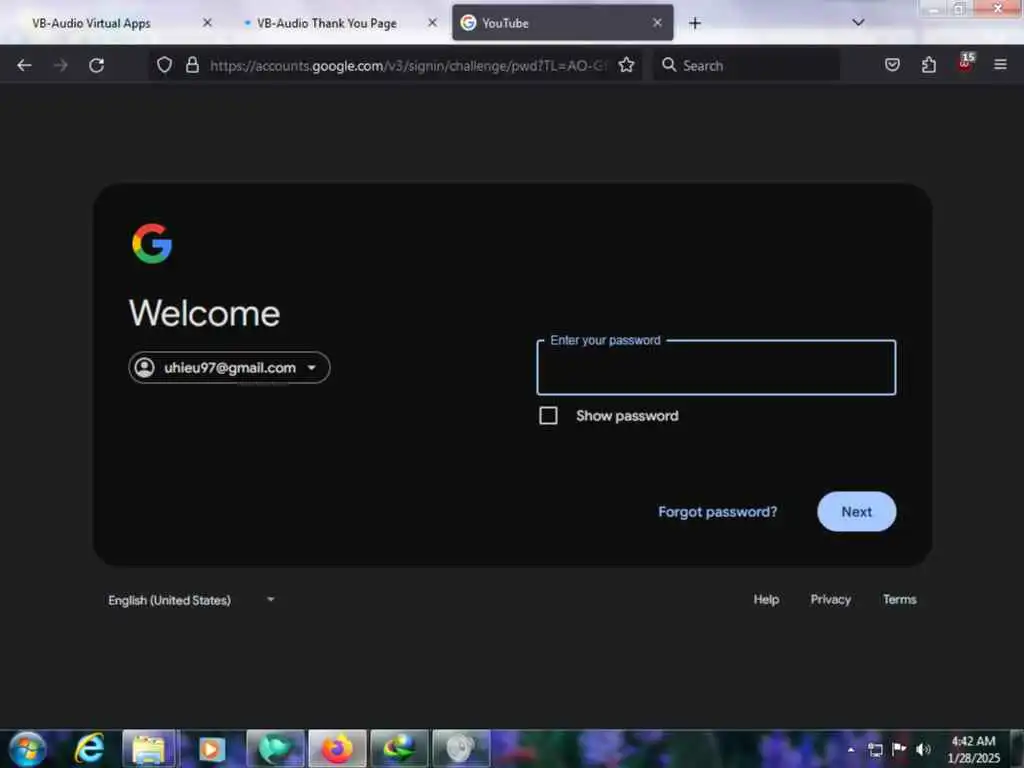Open a new tab with the plus button

point(695,24)
